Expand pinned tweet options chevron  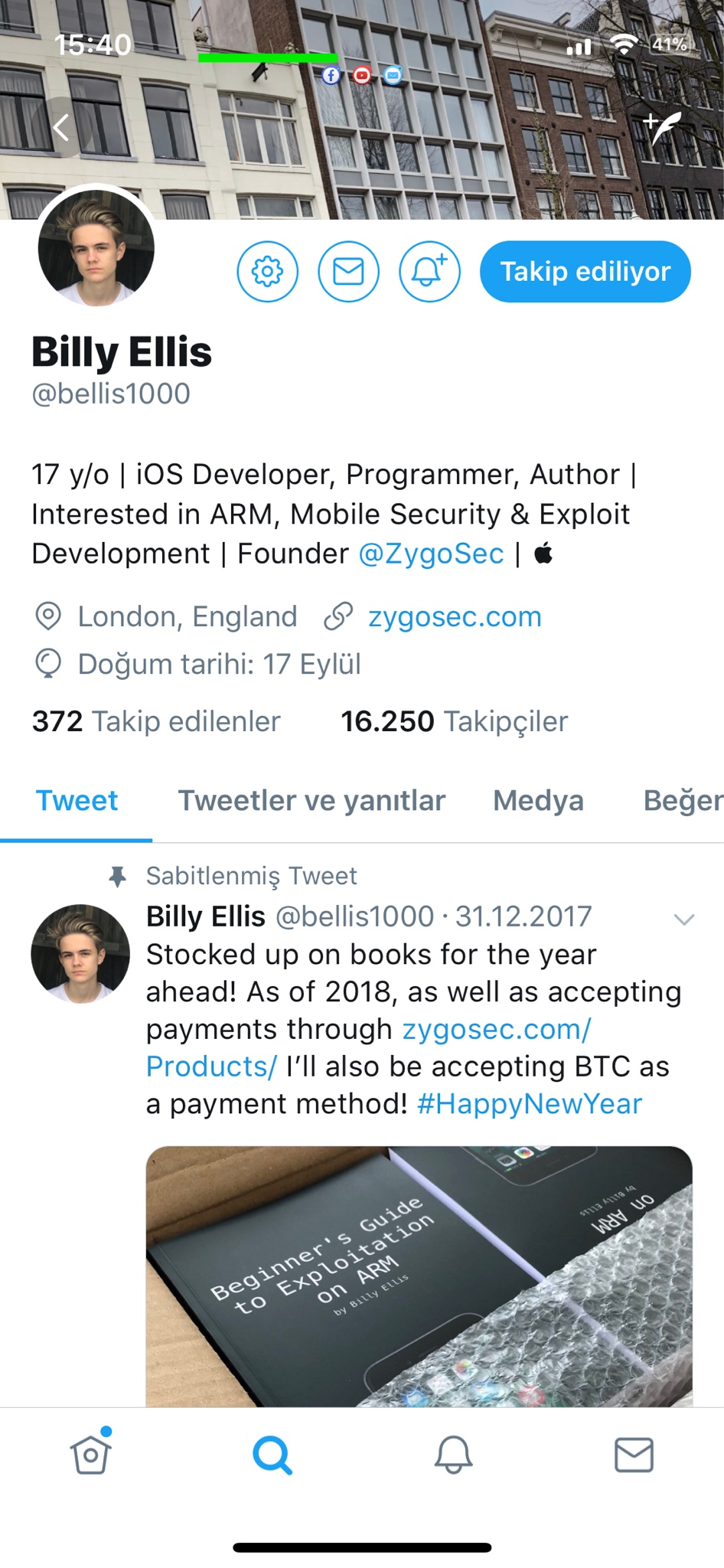coord(683,919)
